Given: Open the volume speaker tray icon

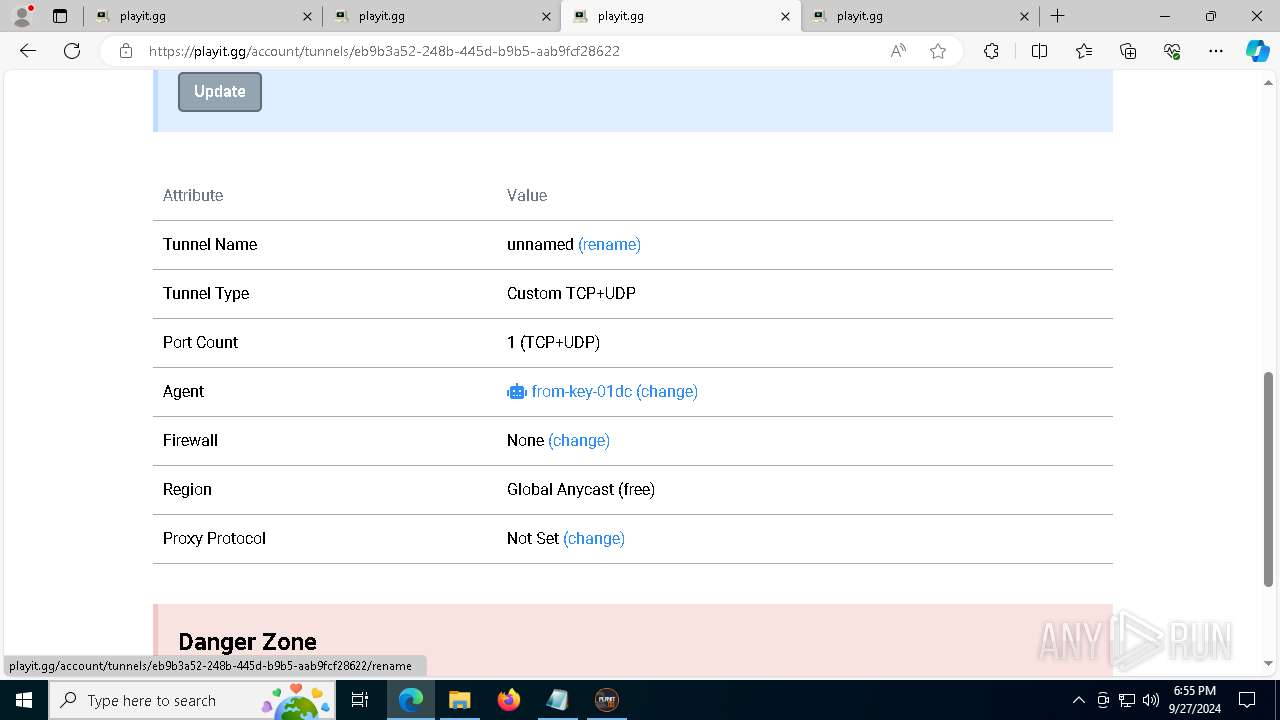Looking at the screenshot, I should pyautogui.click(x=1151, y=700).
